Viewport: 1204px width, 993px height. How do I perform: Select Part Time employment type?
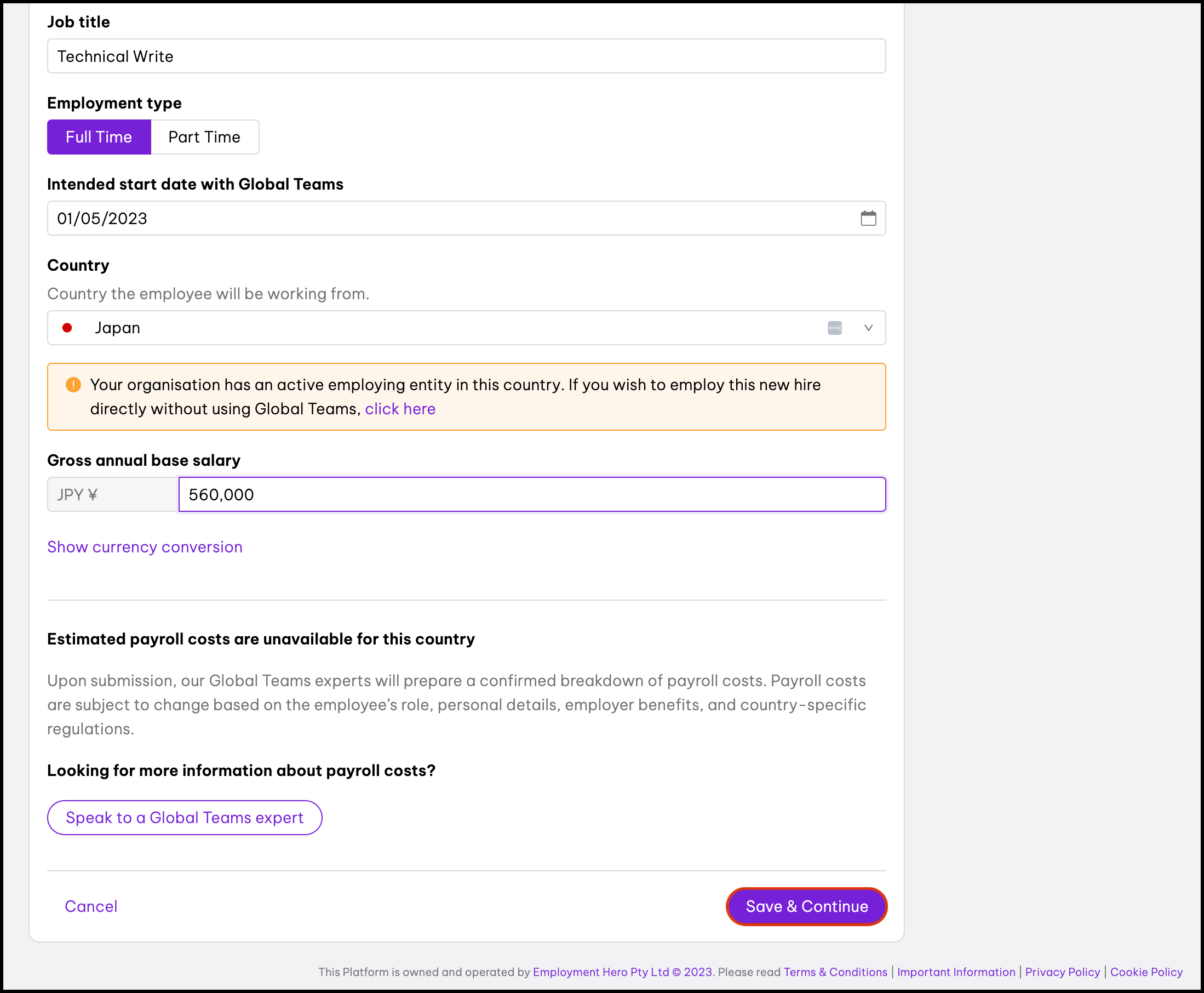pyautogui.click(x=204, y=136)
